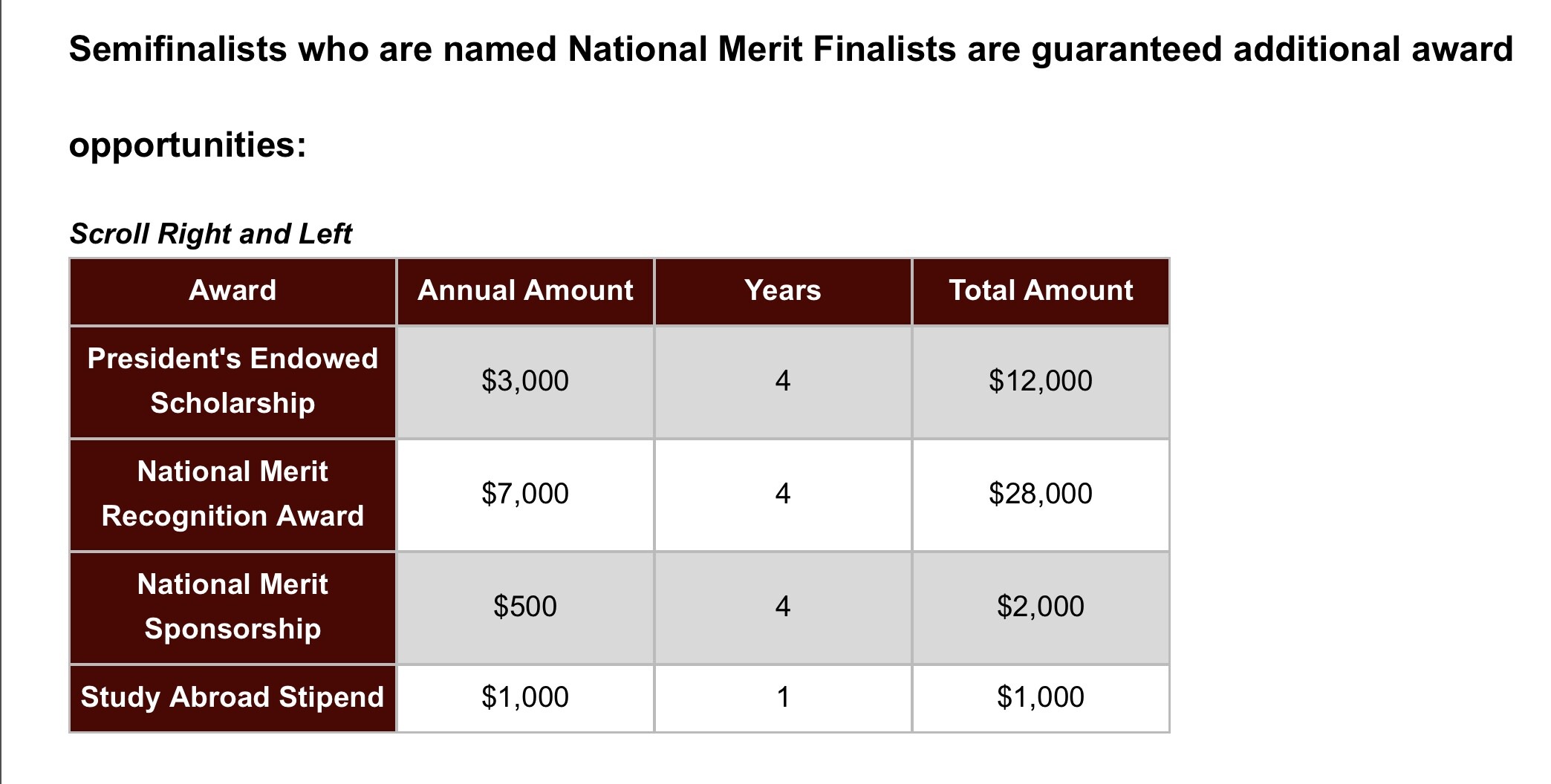Click the Scroll Right and Left caption
This screenshot has height=784, width=1551.
coord(210,234)
